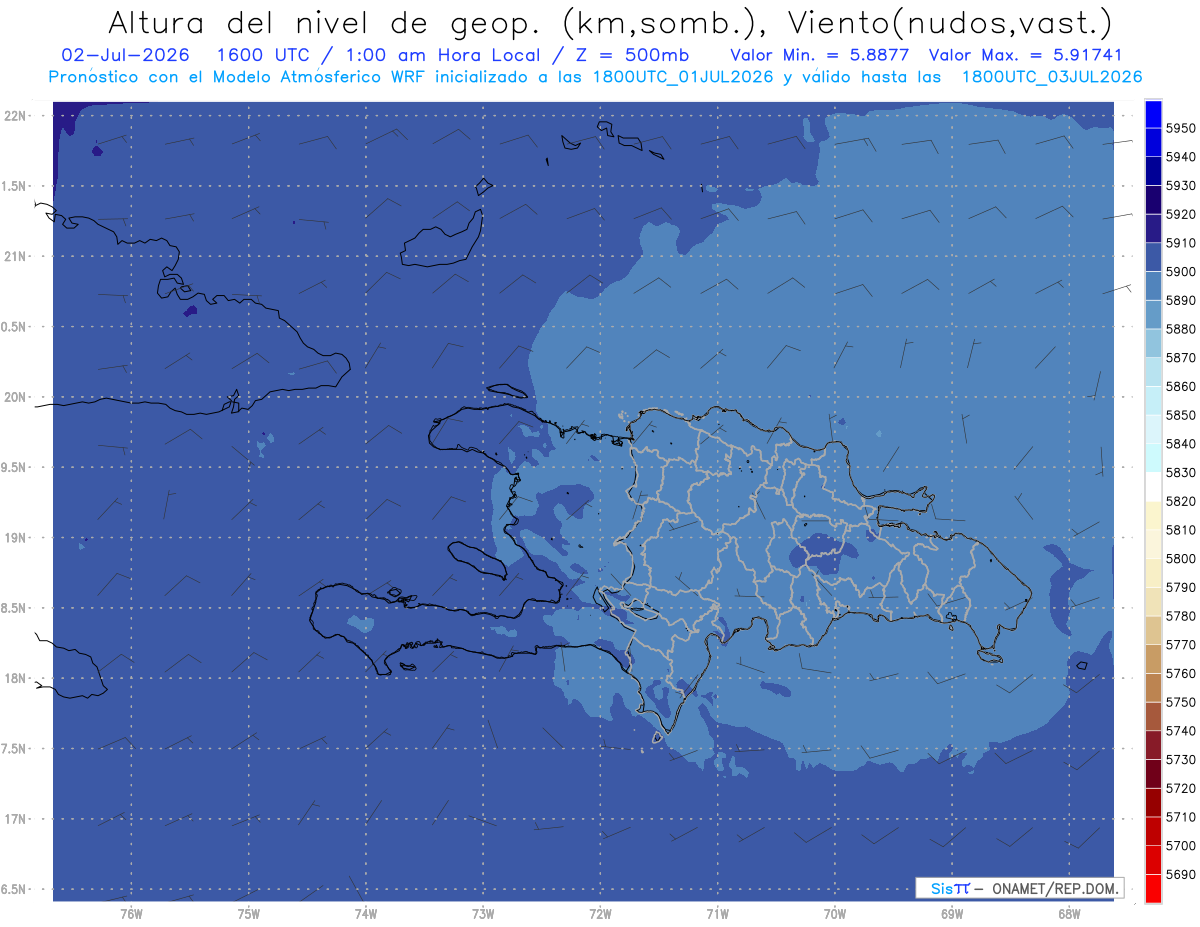The image size is (1200, 927).
Task: Click the white colorbar swatch between 5830 and 5820
Action: click(x=1153, y=487)
